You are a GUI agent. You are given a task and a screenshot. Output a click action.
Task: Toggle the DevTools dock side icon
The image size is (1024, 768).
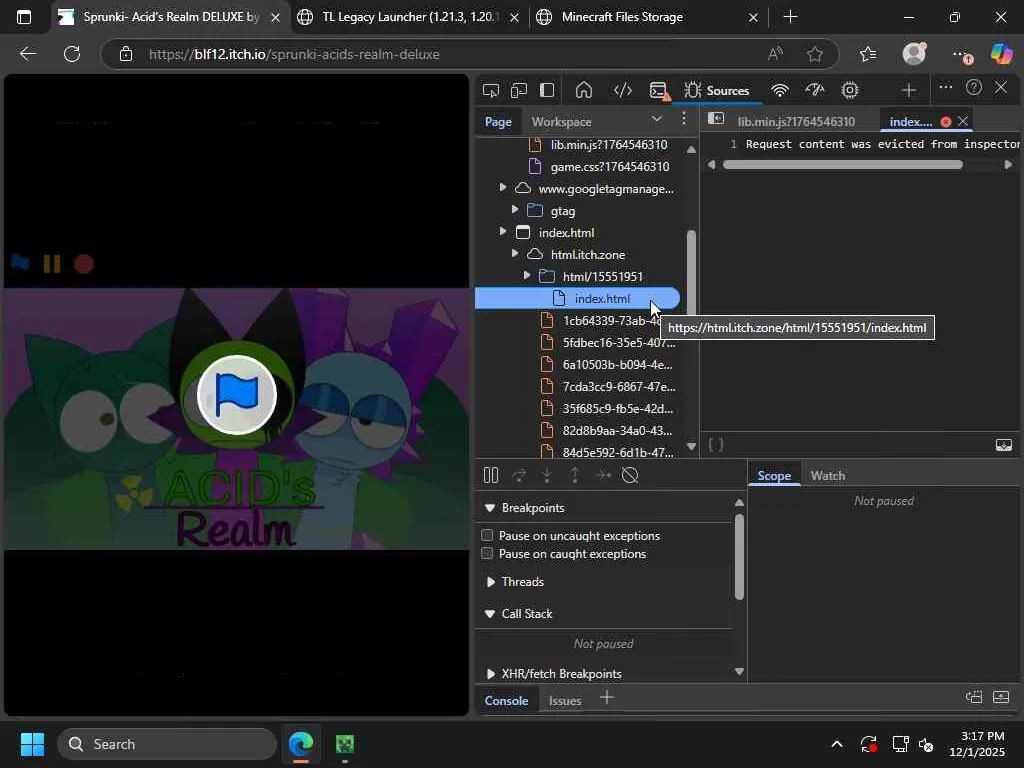547,90
